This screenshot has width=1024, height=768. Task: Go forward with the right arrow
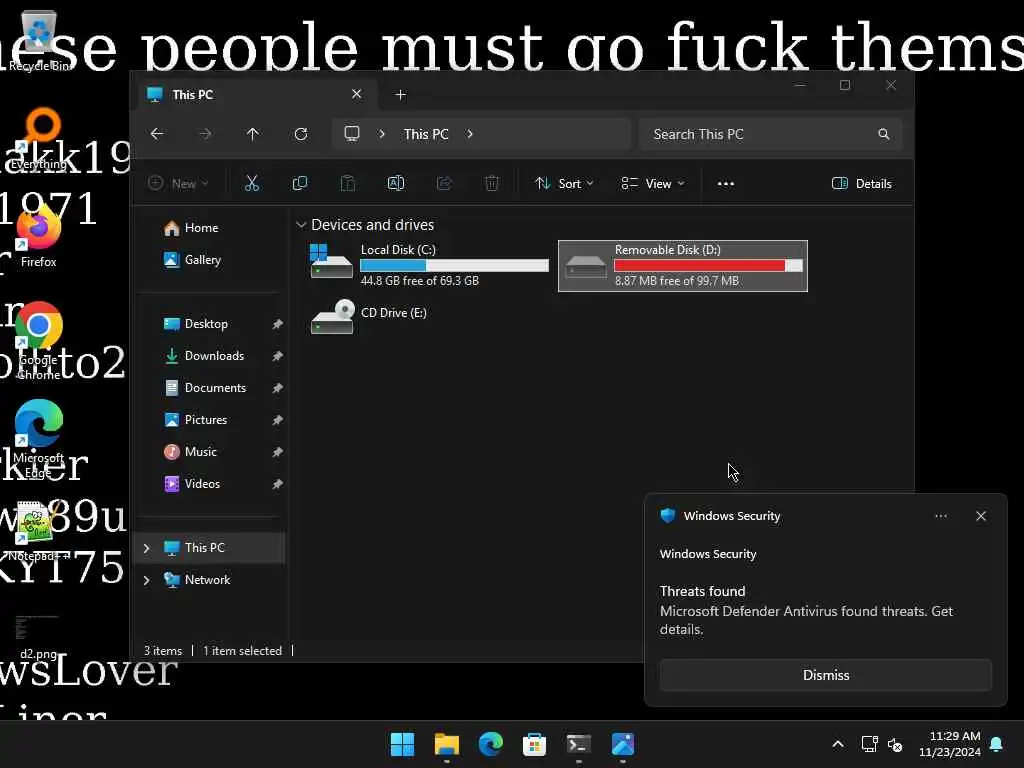click(205, 134)
